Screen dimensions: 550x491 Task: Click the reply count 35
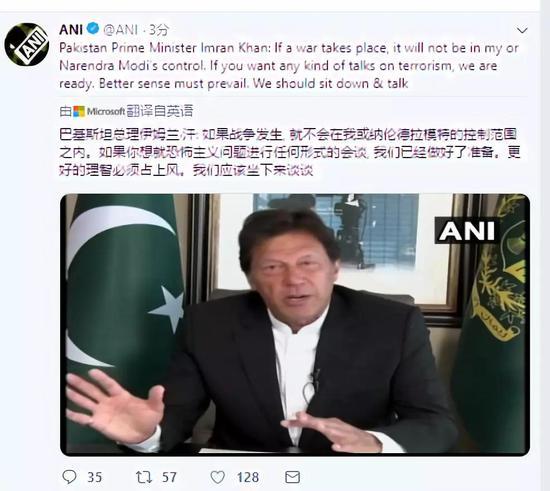click(x=94, y=477)
